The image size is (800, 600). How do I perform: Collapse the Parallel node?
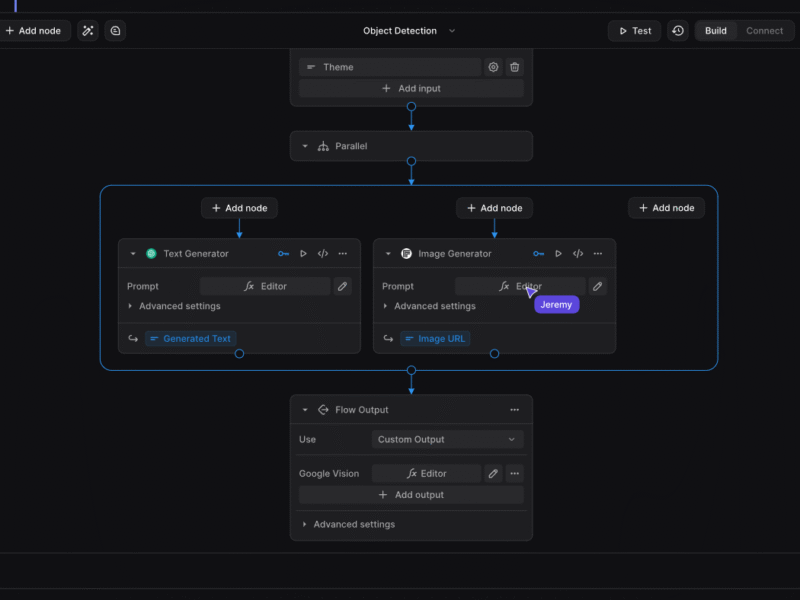(305, 146)
